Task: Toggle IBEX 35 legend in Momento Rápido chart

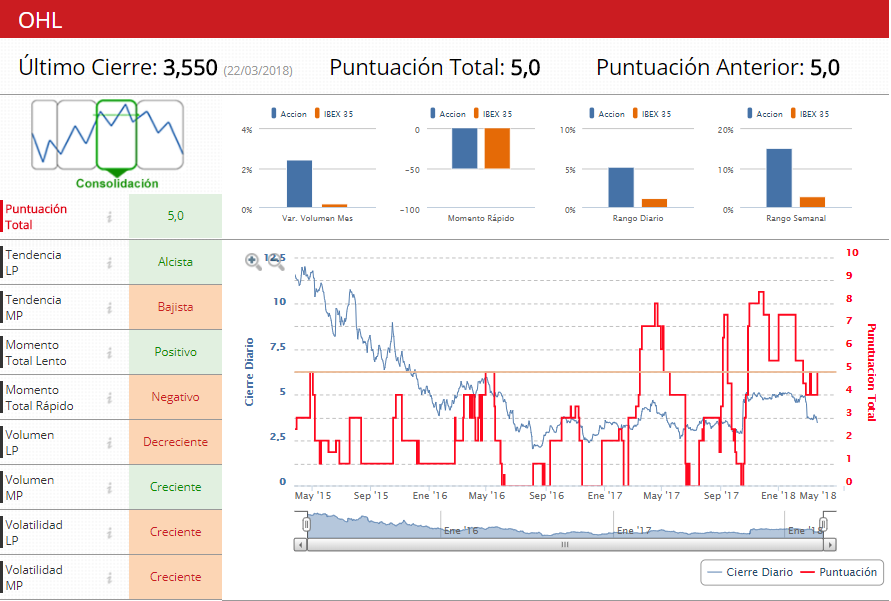Action: 493,114
